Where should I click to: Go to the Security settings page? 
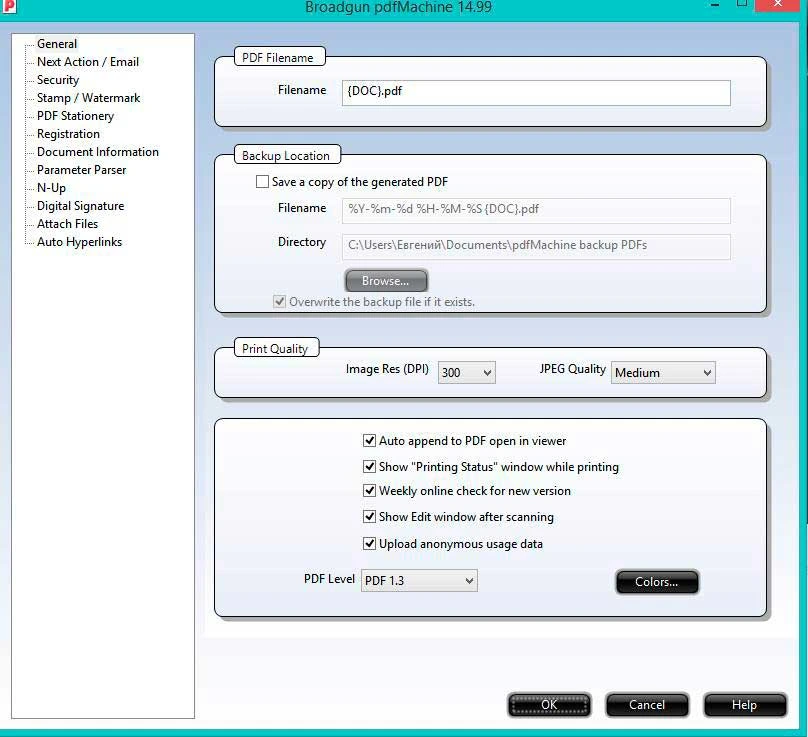click(58, 80)
